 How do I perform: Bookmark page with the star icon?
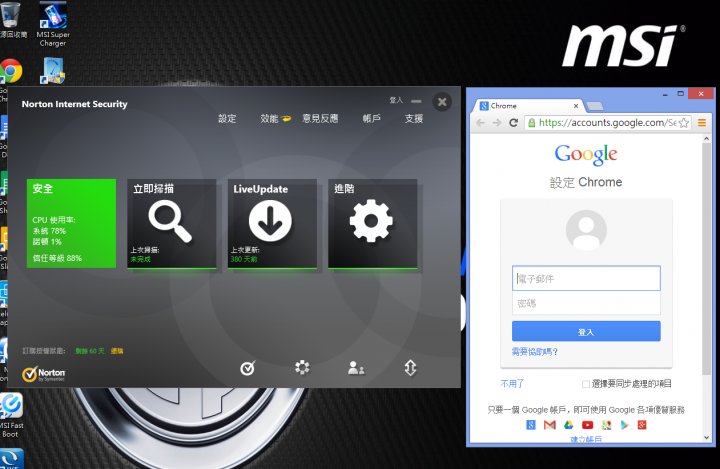[684, 123]
